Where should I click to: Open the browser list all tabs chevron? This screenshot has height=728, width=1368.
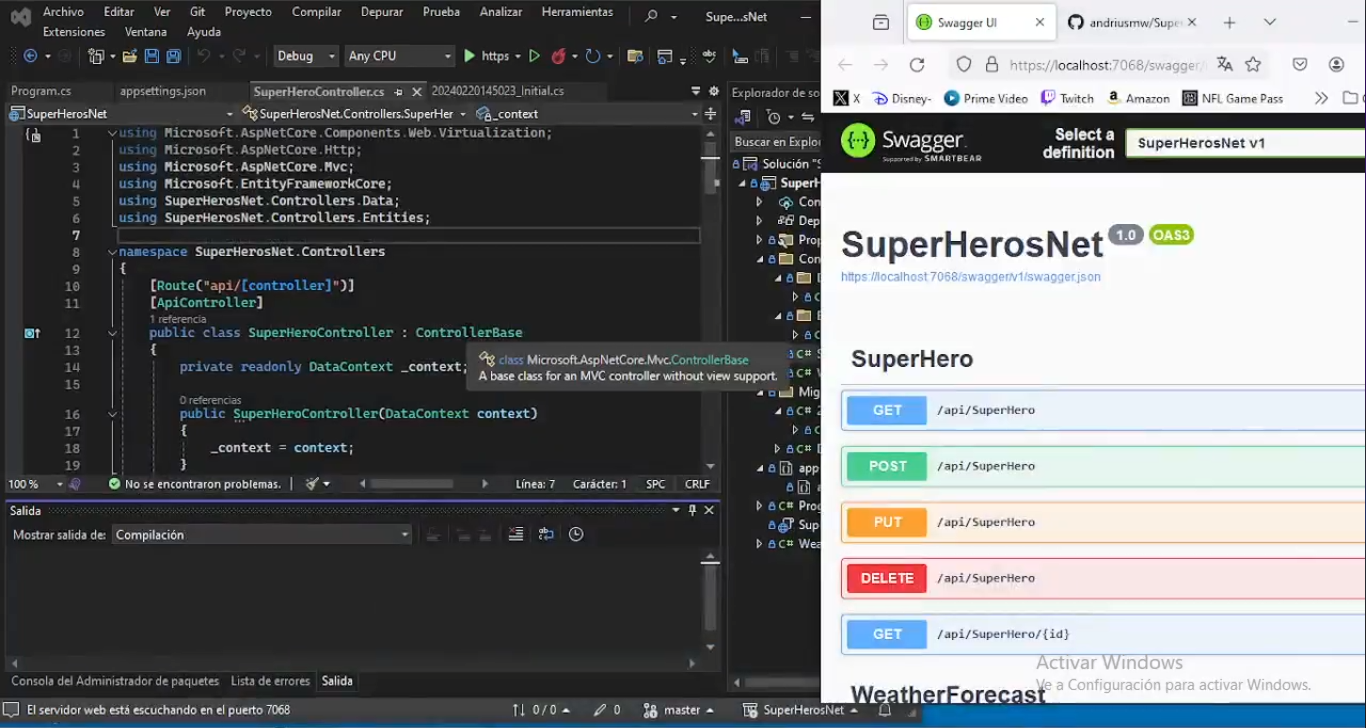[x=1270, y=22]
